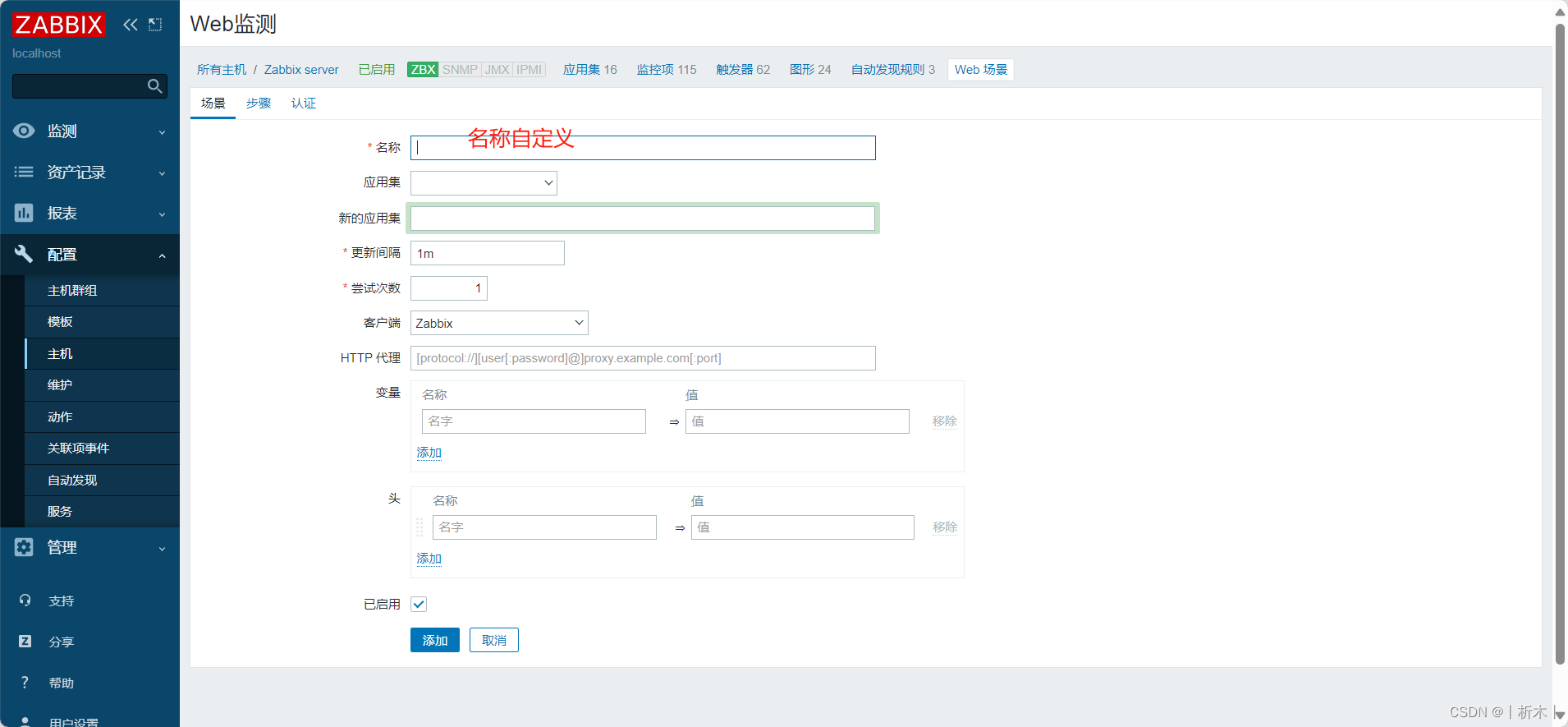Click the 更新间隔 field showing 1m

(488, 253)
